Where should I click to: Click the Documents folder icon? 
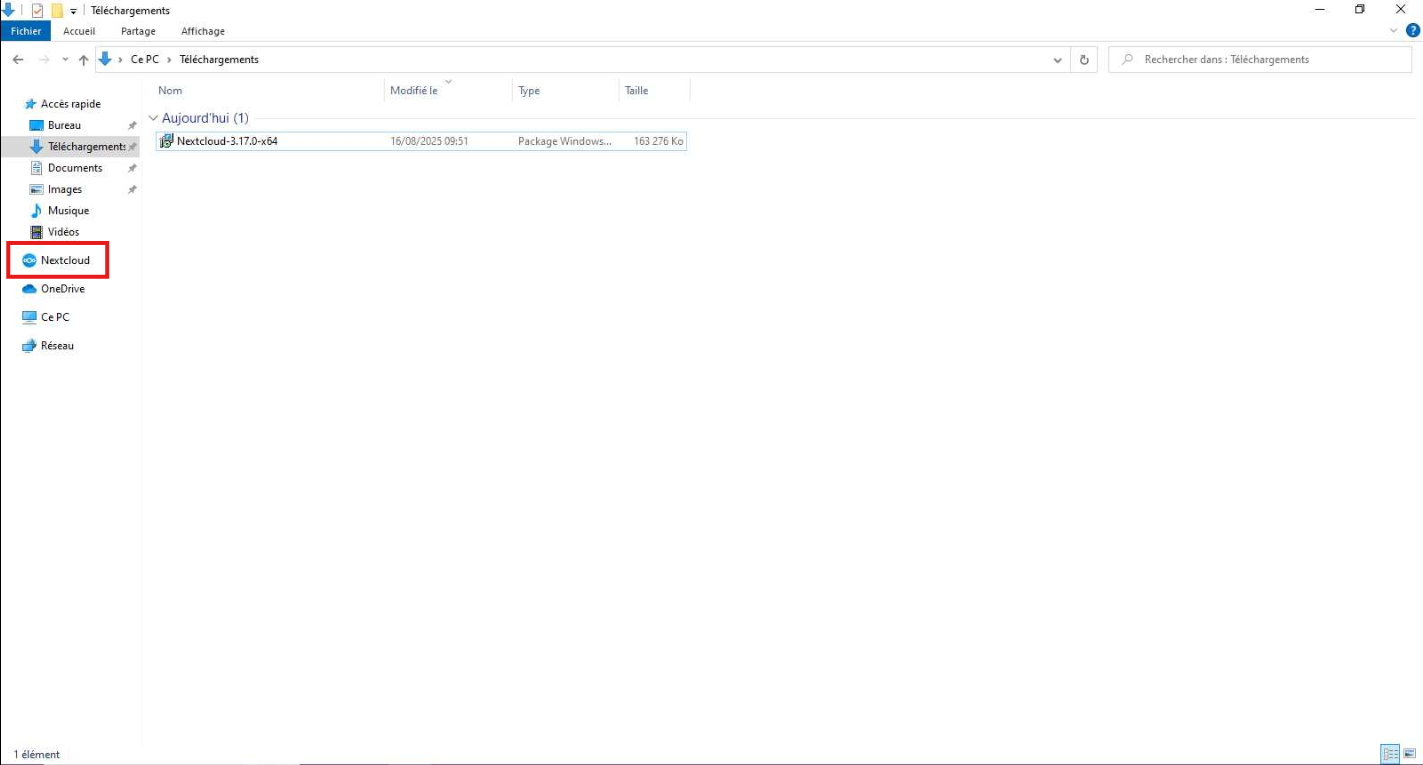37,168
